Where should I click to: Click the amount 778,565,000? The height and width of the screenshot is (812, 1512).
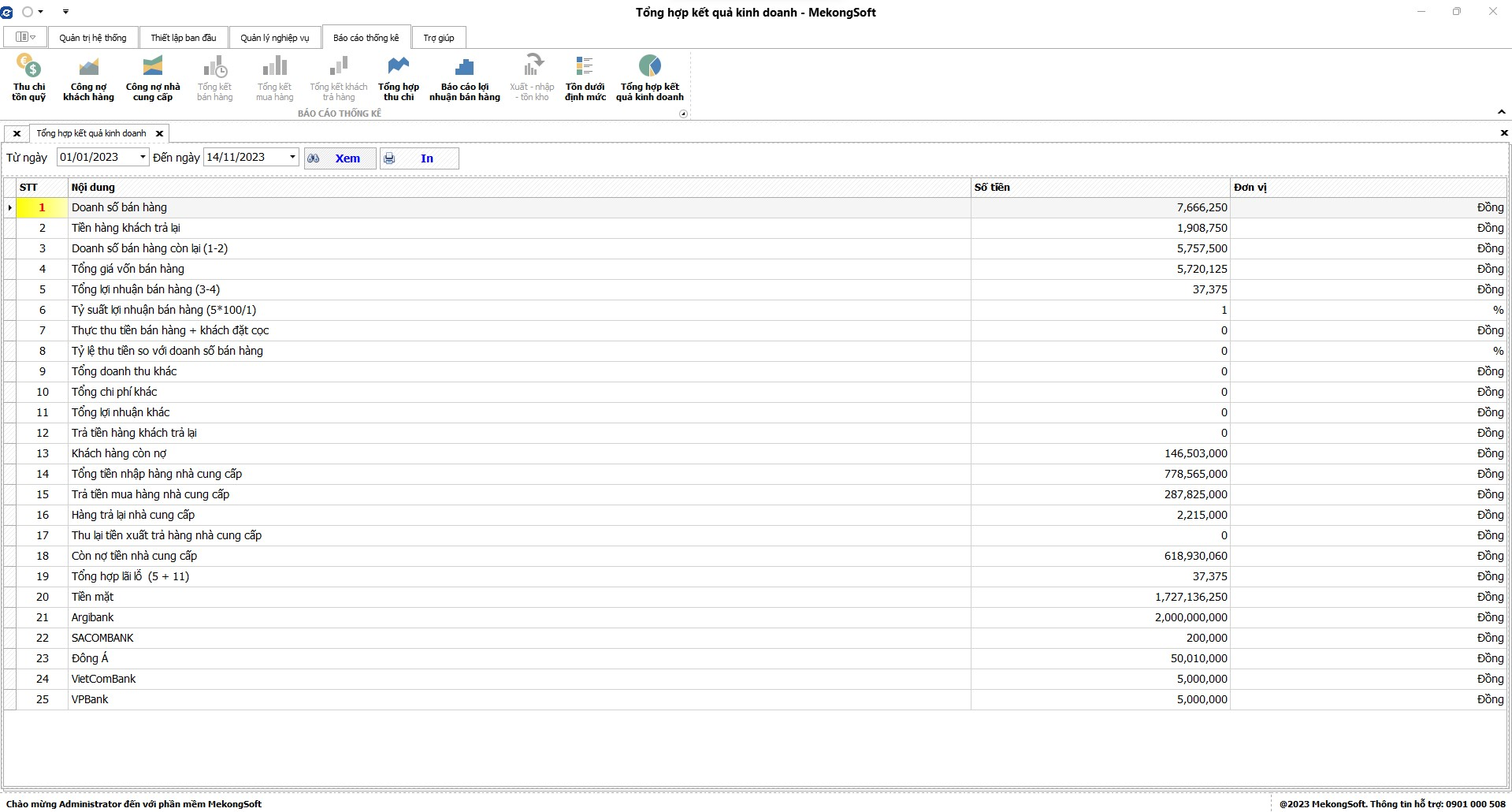tap(1195, 474)
